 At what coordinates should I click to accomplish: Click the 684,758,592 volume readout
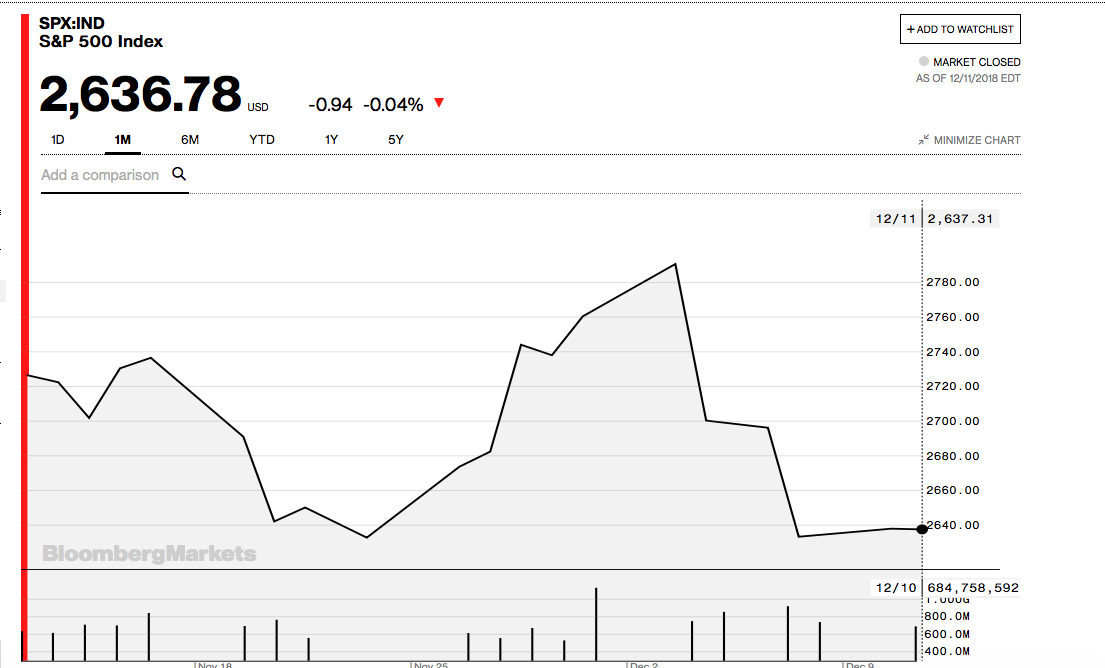click(x=973, y=588)
